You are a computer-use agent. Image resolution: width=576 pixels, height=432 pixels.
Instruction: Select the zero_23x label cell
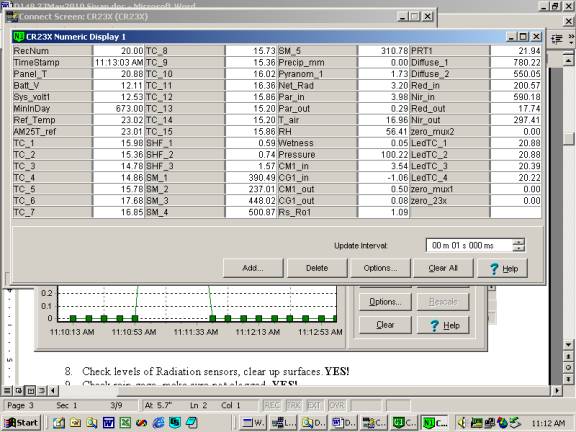[x=450, y=201]
